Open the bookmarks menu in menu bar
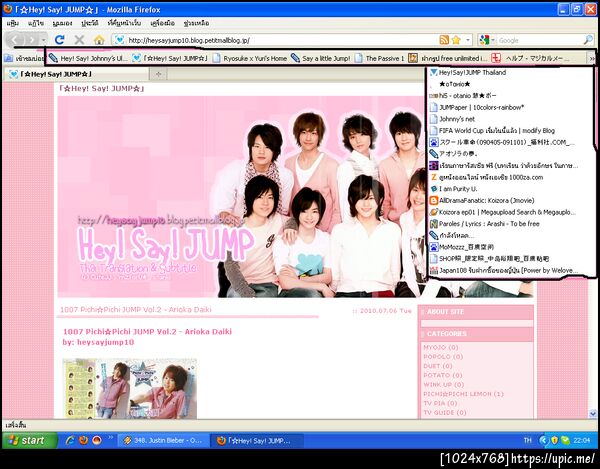This screenshot has height=469, width=600. tap(124, 23)
